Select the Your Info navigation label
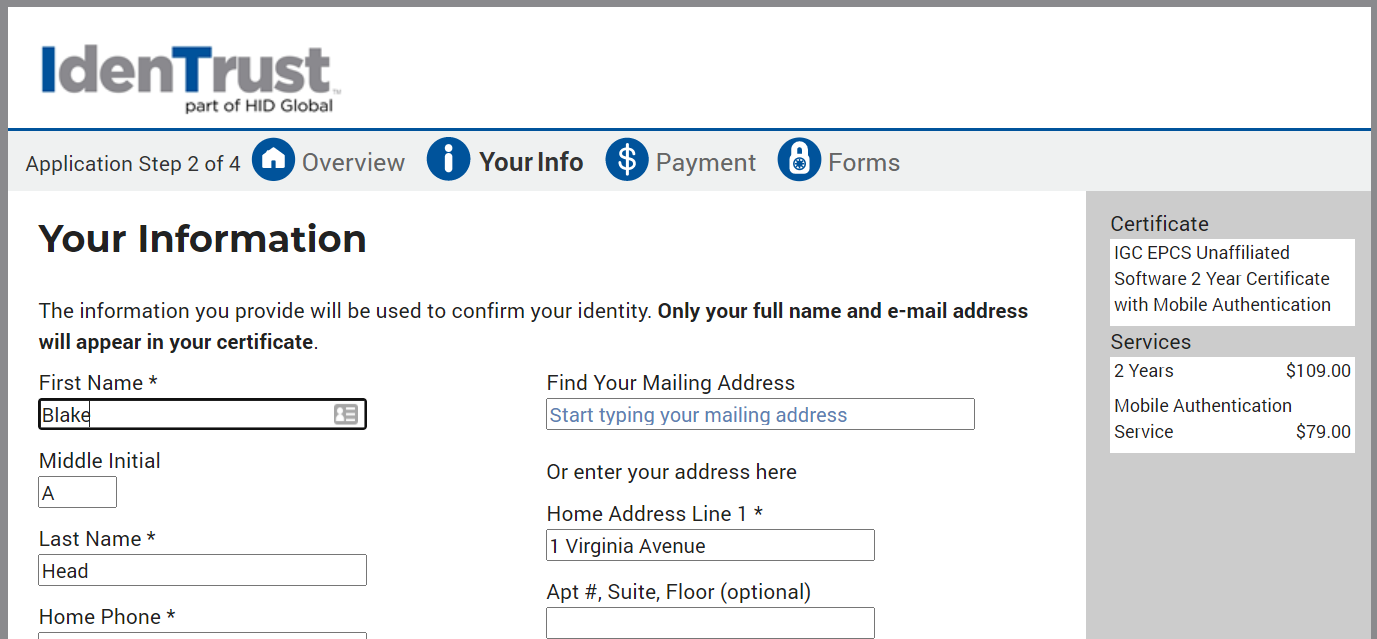Screen dimensions: 1377x639 [x=531, y=161]
